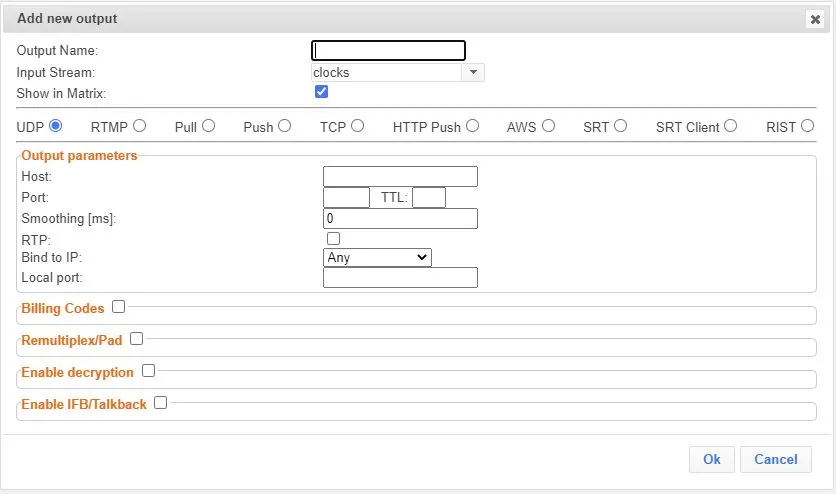The width and height of the screenshot is (836, 494).
Task: Select the TCP radio button
Action: click(x=358, y=126)
